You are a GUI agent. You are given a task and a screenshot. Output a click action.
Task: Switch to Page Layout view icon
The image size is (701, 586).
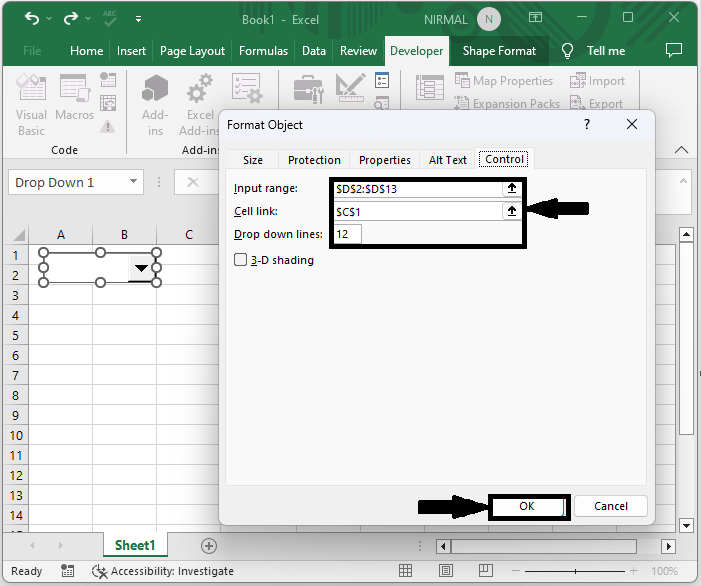[446, 571]
